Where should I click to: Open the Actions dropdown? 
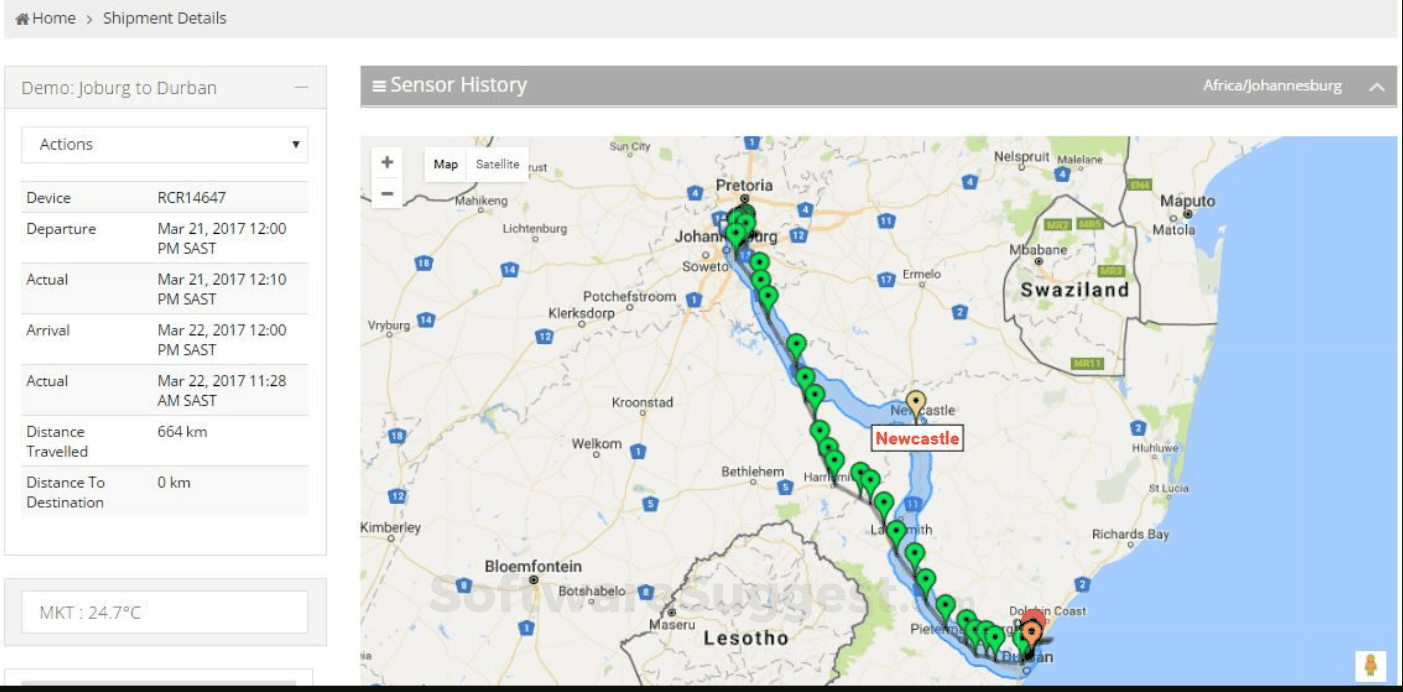click(164, 143)
